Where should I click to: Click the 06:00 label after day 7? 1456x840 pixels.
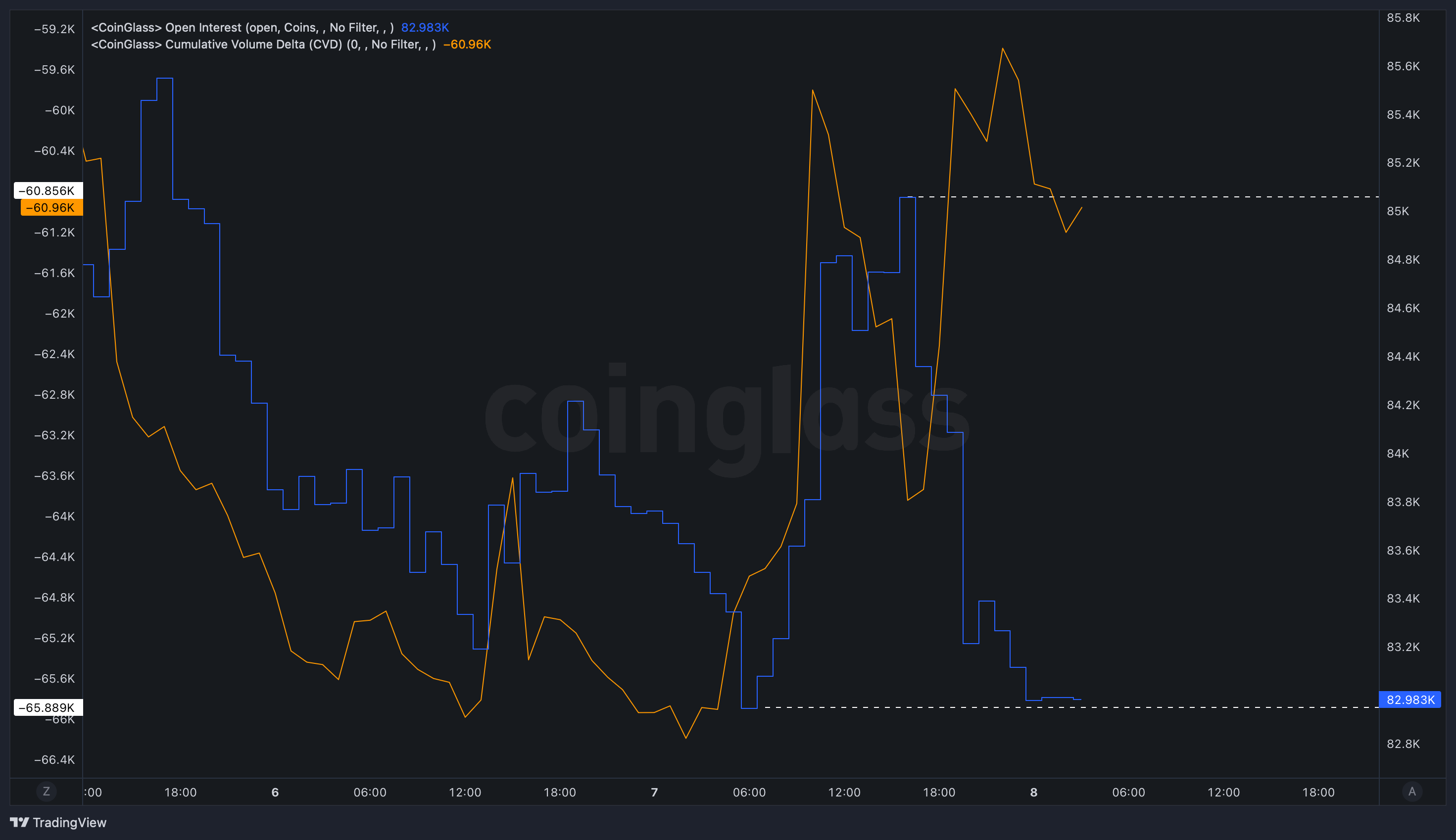click(x=749, y=792)
